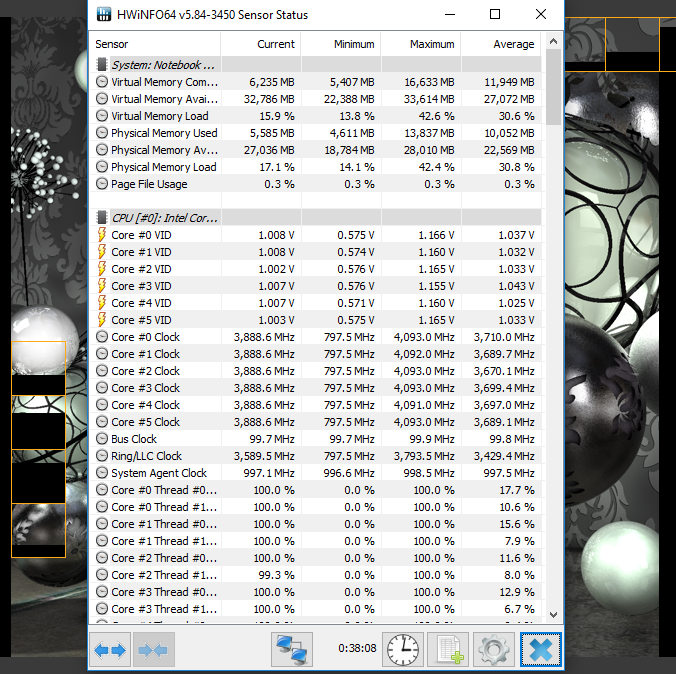Select the Core #1 Thread #0... row
This screenshot has width=676, height=674.
click(315, 524)
